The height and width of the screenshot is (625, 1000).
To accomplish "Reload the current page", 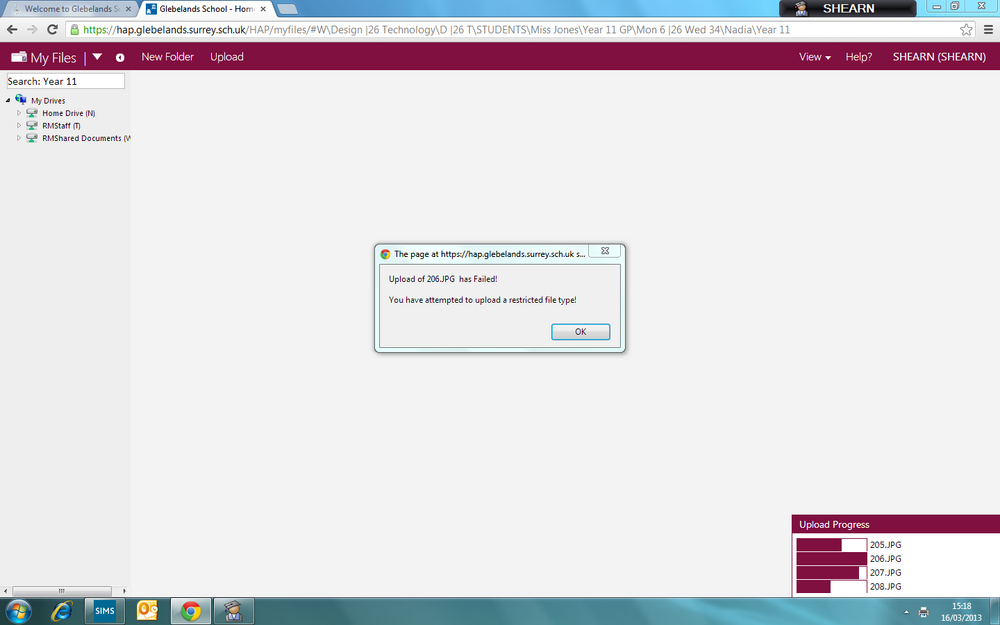I will pos(52,29).
